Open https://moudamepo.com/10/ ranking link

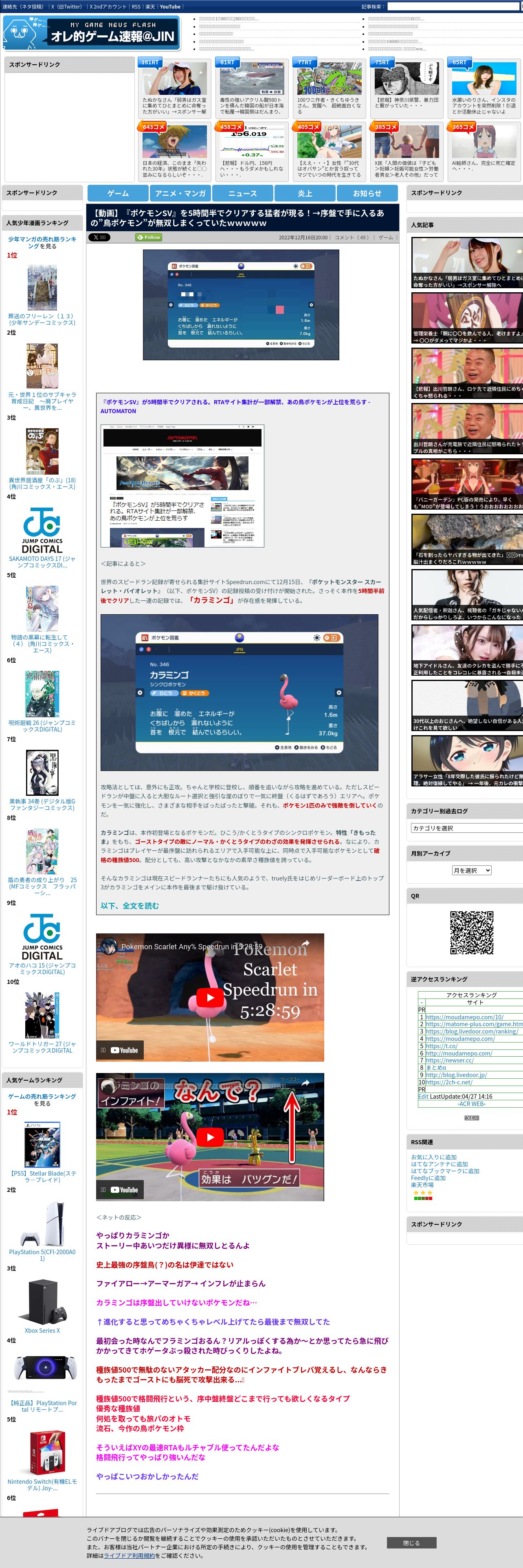[x=465, y=1017]
